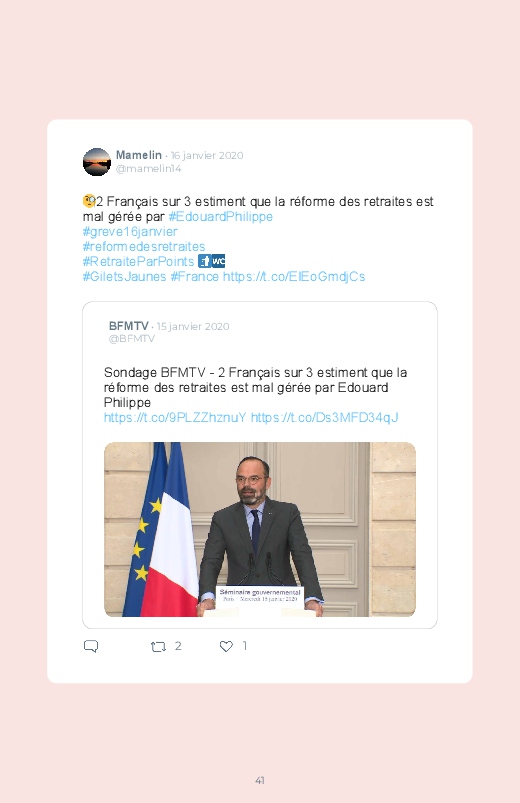Open the #EdouardPhilippe hashtag
Image resolution: width=520 pixels, height=803 pixels.
[221, 217]
